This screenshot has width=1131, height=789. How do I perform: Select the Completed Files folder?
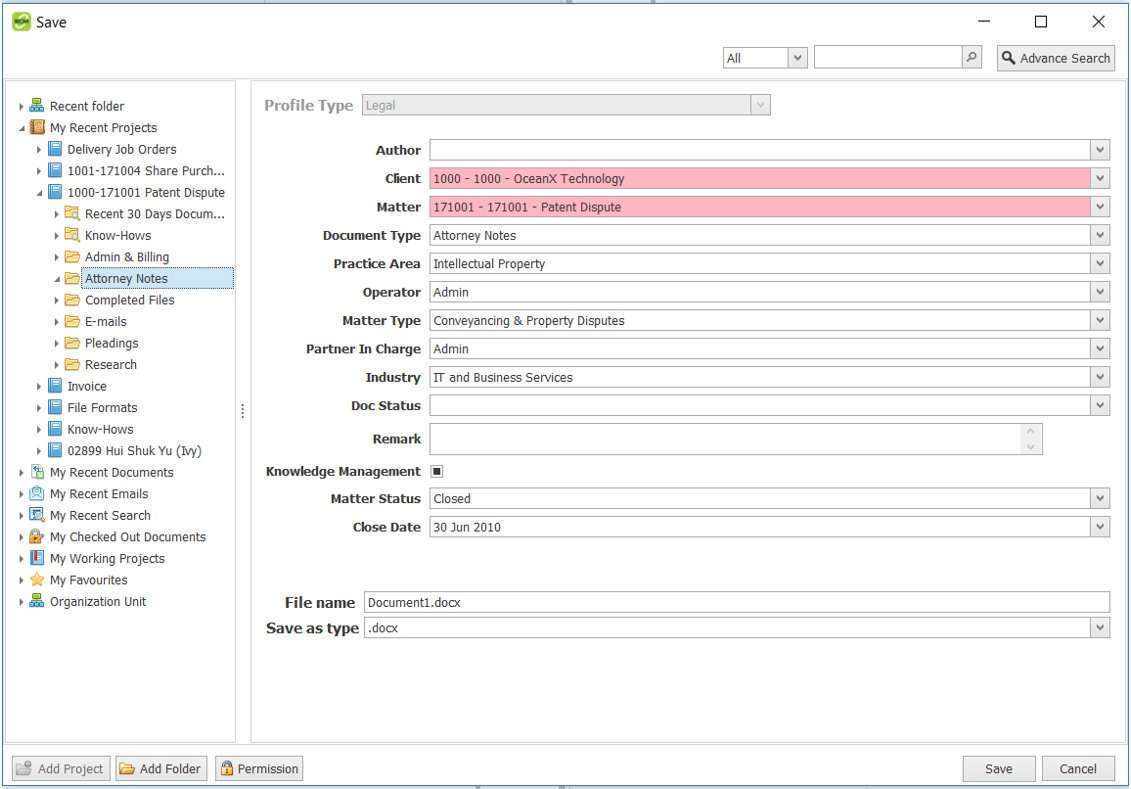(x=129, y=299)
